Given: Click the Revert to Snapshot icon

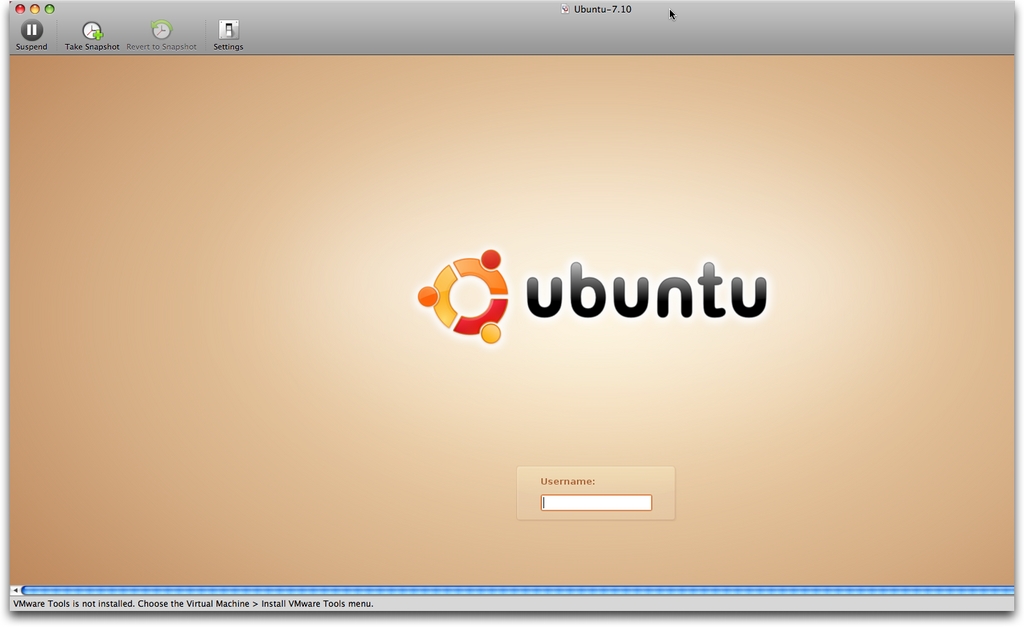Looking at the screenshot, I should point(161,31).
